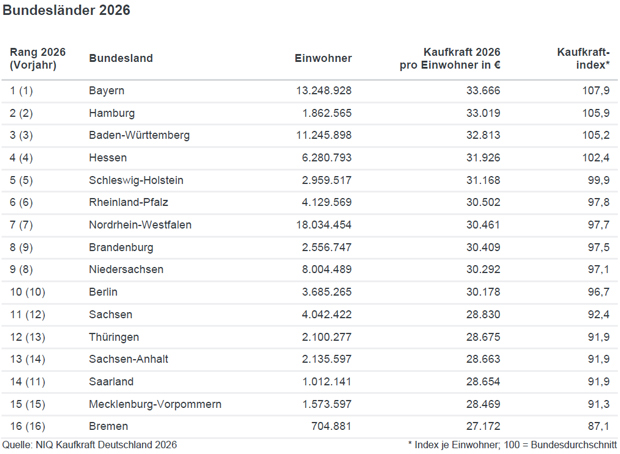The height and width of the screenshot is (454, 620).
Task: Click Hamburg's population value 1.862.565
Action: [323, 113]
